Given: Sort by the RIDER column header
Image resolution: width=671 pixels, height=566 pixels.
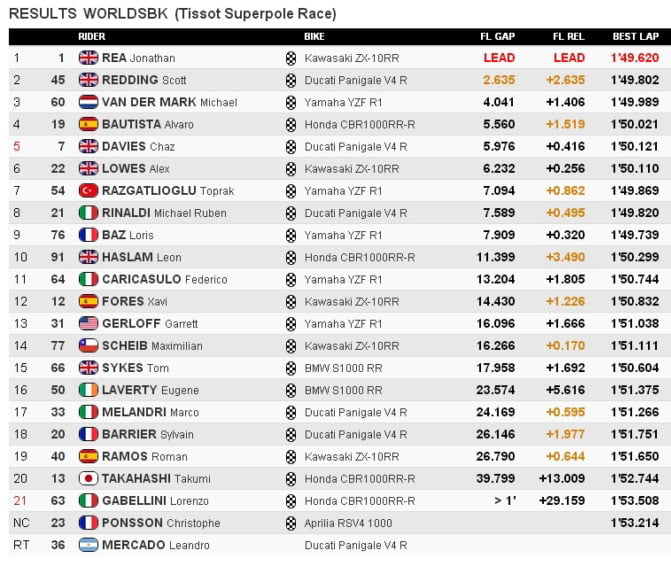Looking at the screenshot, I should 92,37.
